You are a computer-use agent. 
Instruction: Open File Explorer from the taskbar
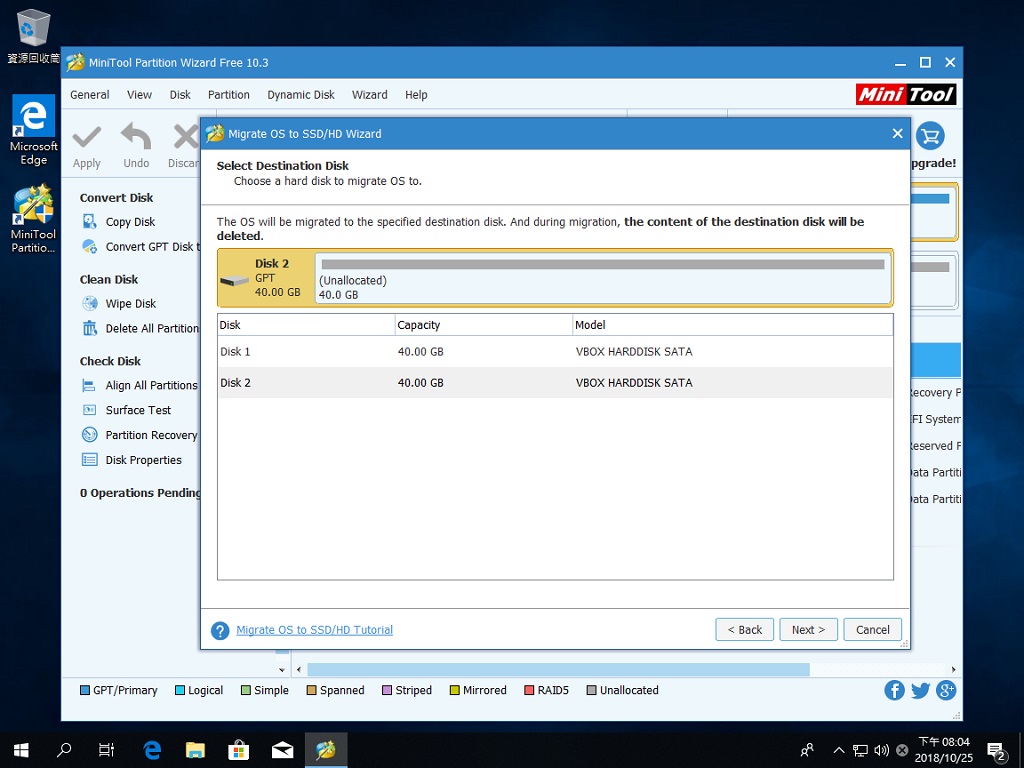point(195,750)
